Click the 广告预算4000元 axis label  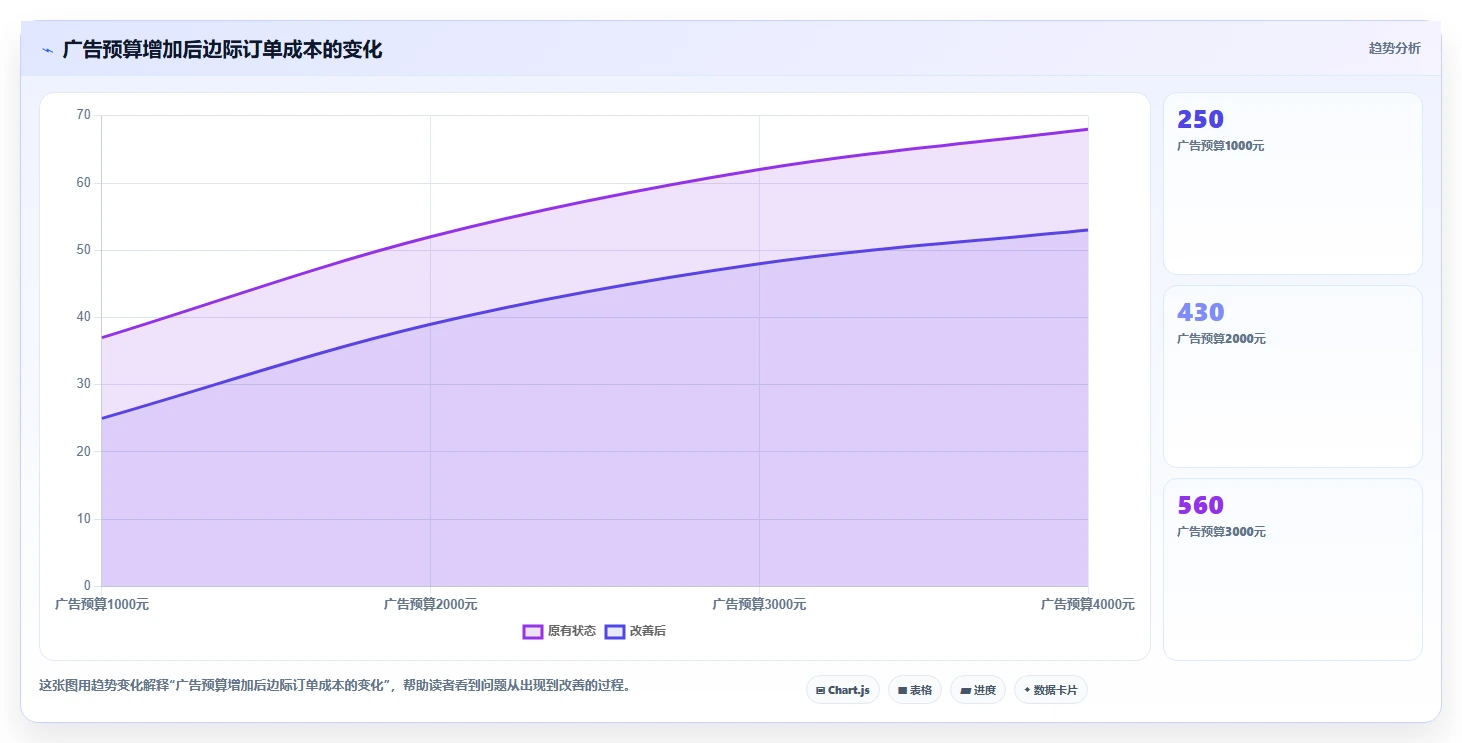(1088, 604)
